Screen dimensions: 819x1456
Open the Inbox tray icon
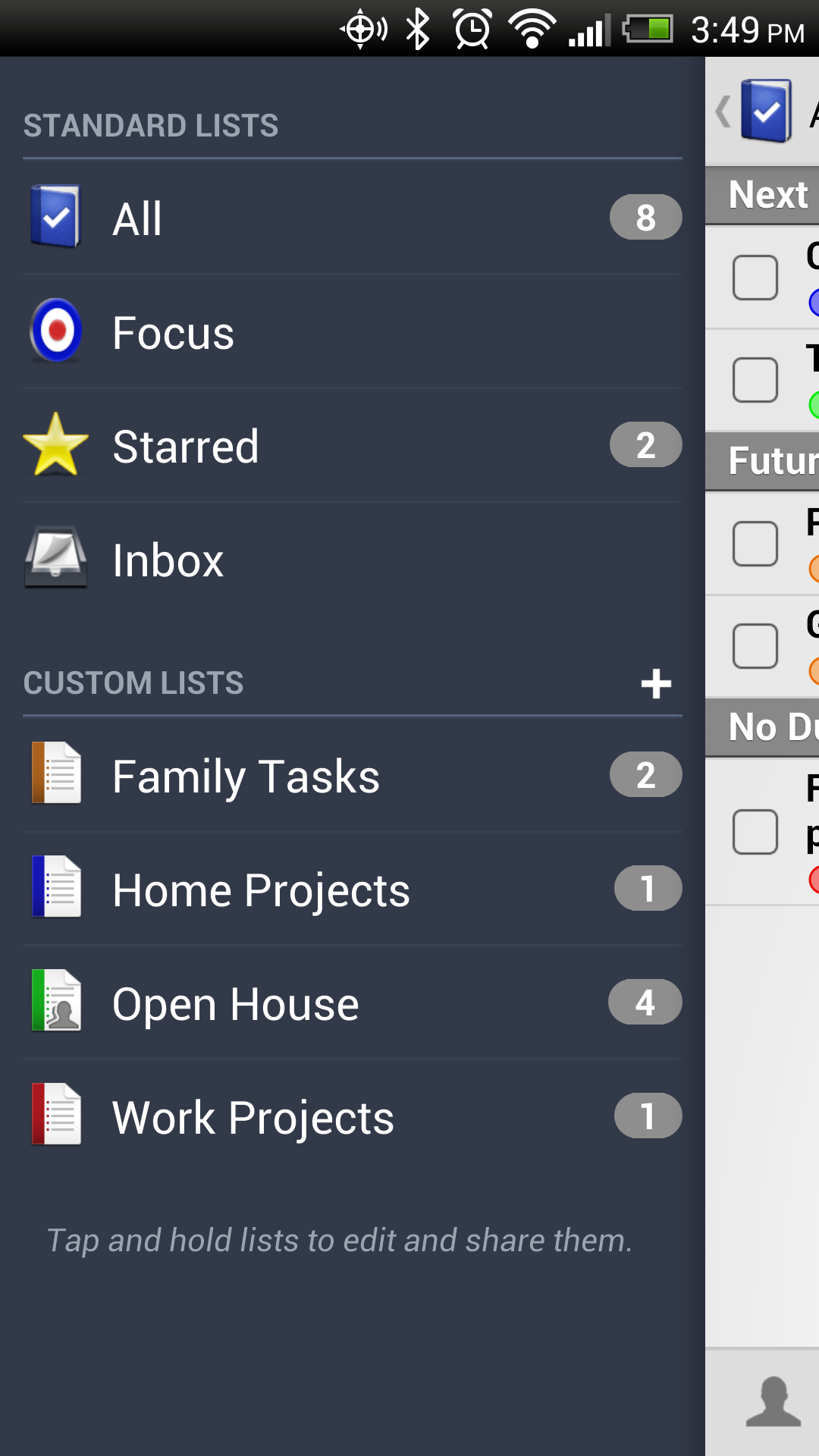coord(55,559)
